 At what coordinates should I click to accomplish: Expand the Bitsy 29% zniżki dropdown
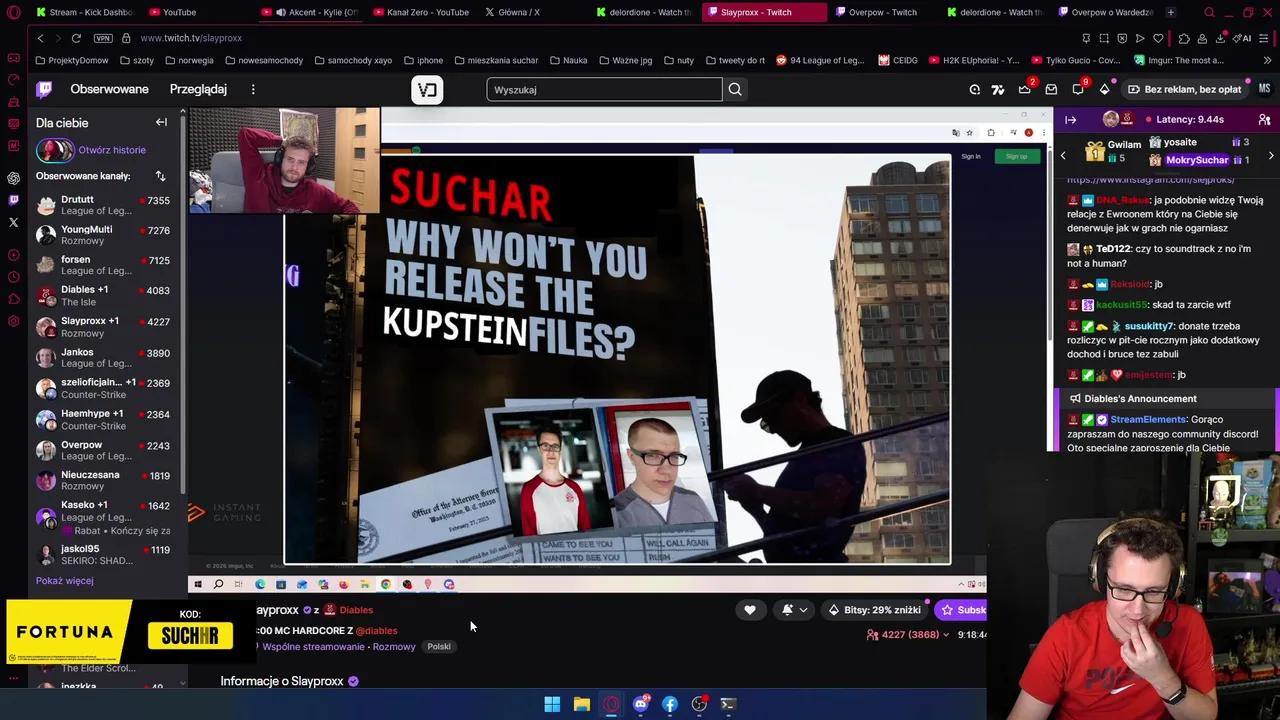click(x=875, y=610)
